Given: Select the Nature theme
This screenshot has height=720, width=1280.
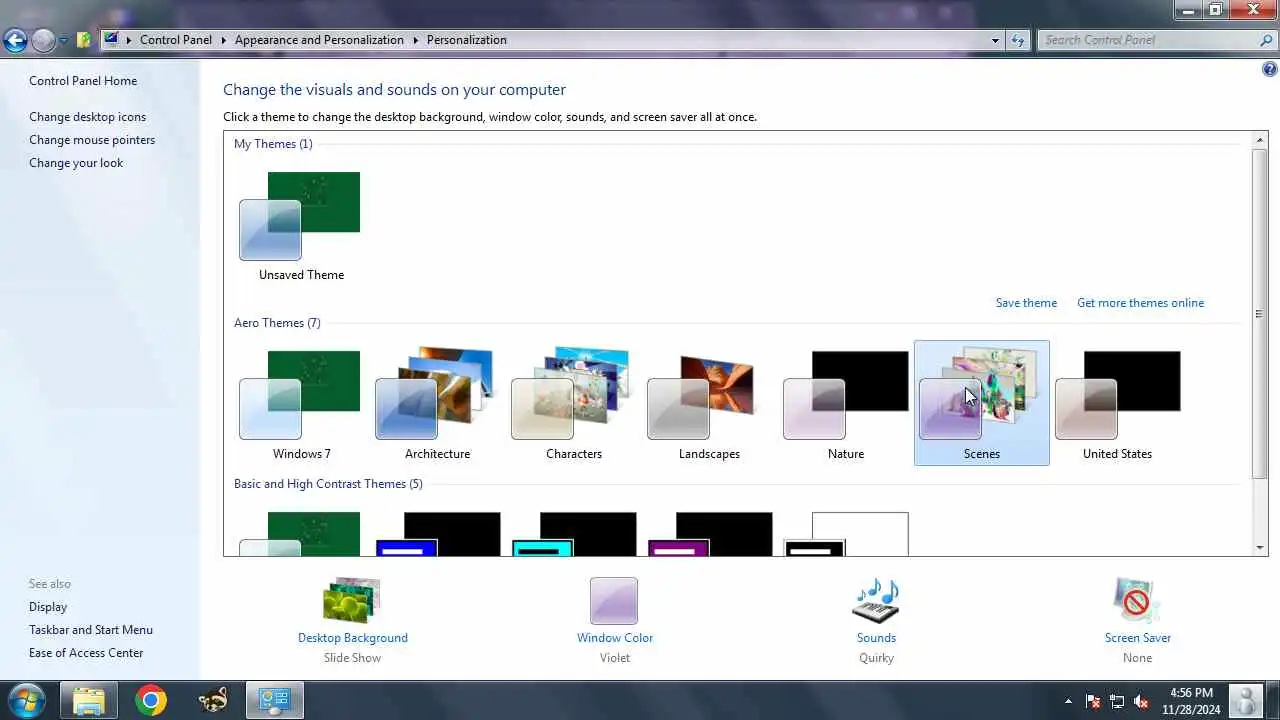Looking at the screenshot, I should [845, 404].
